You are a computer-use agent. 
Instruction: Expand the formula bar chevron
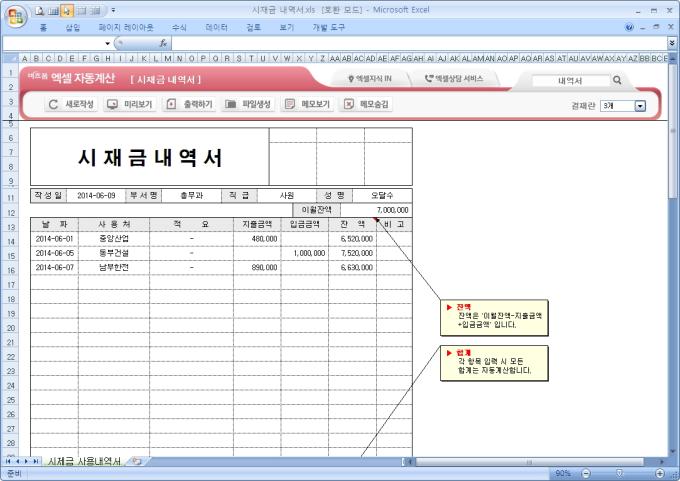672,43
